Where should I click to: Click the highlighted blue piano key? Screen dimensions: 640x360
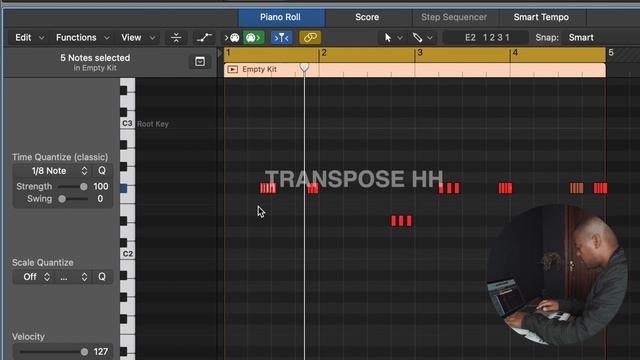click(124, 188)
